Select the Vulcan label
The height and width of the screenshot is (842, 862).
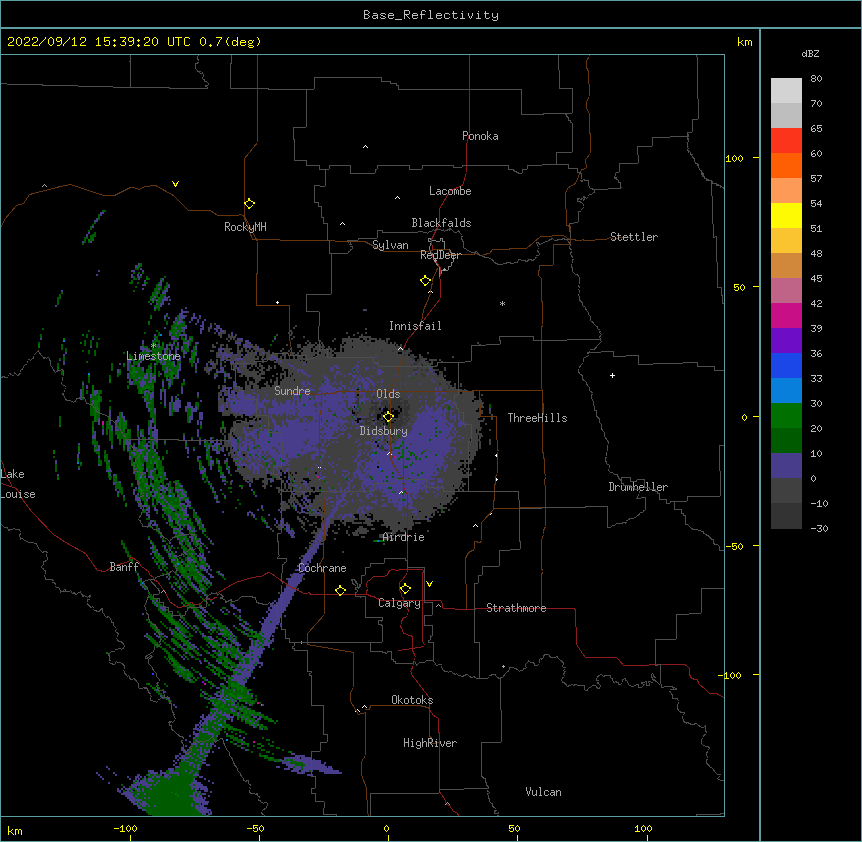coord(543,792)
